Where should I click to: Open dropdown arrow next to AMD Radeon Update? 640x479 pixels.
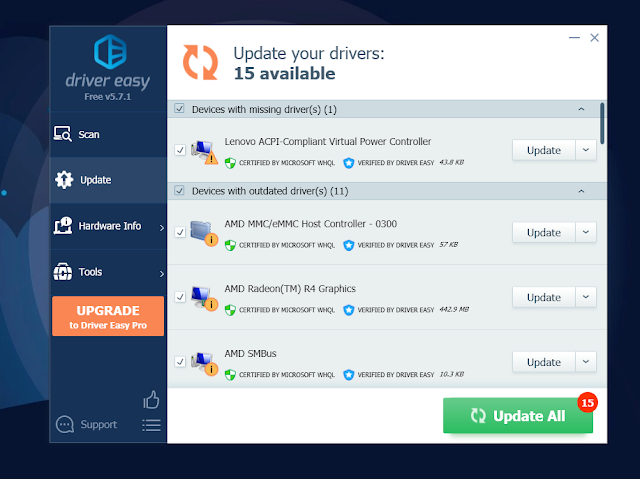coord(586,297)
